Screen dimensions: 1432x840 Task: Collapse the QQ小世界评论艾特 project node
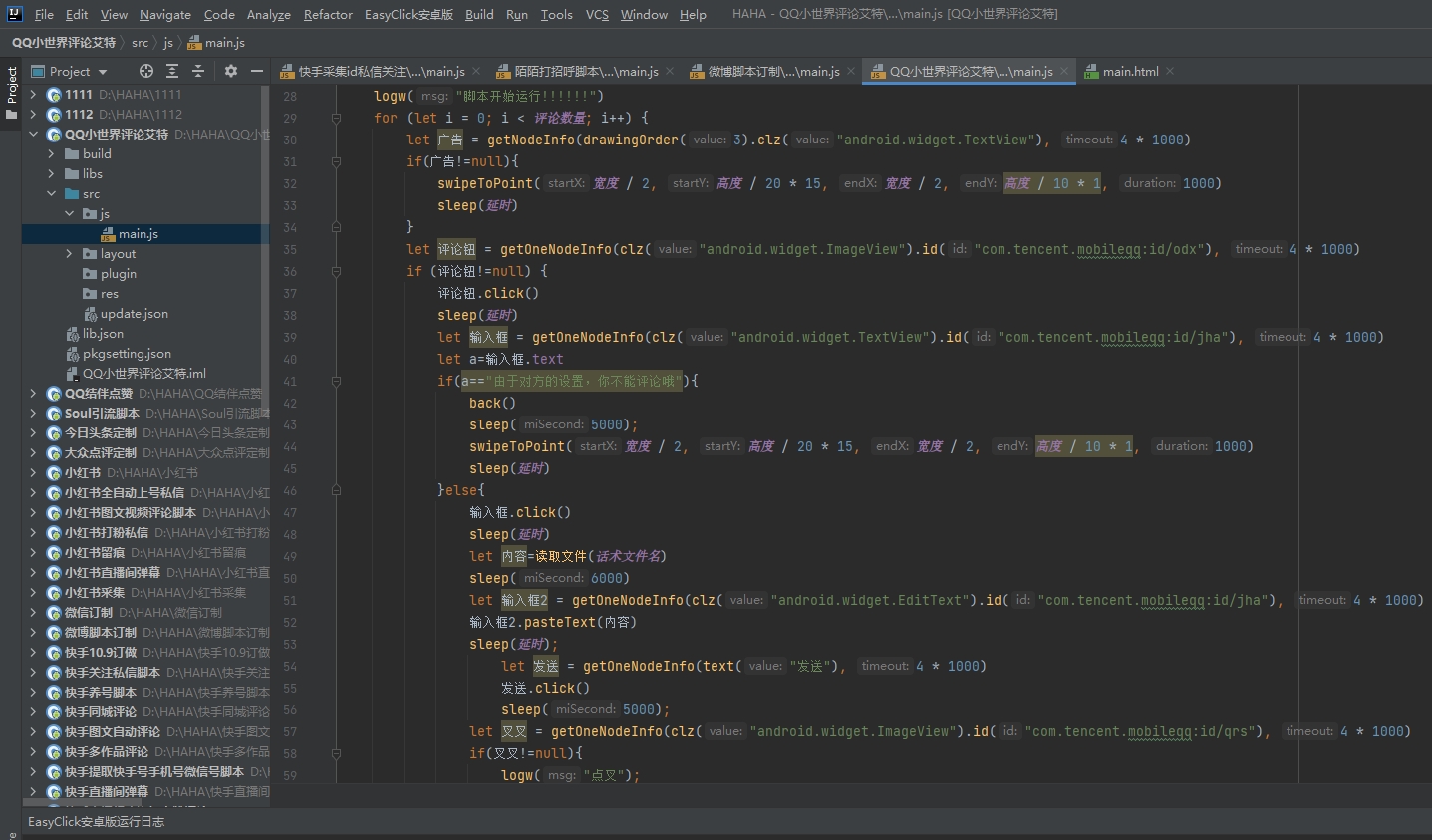pos(33,135)
